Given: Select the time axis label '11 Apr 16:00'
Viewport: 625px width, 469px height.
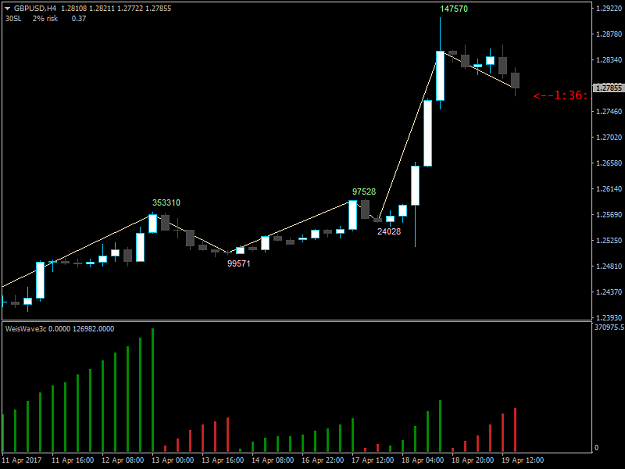Looking at the screenshot, I should (73, 460).
